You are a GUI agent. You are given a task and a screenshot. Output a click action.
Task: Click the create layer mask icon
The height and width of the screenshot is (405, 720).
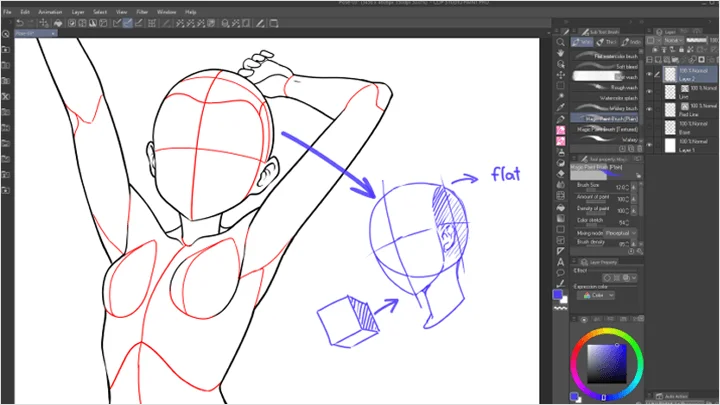click(x=701, y=60)
